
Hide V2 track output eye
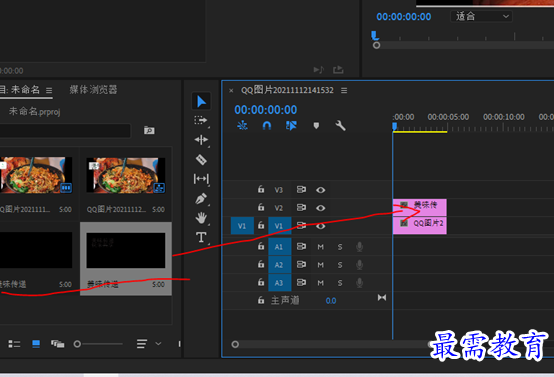click(x=320, y=208)
